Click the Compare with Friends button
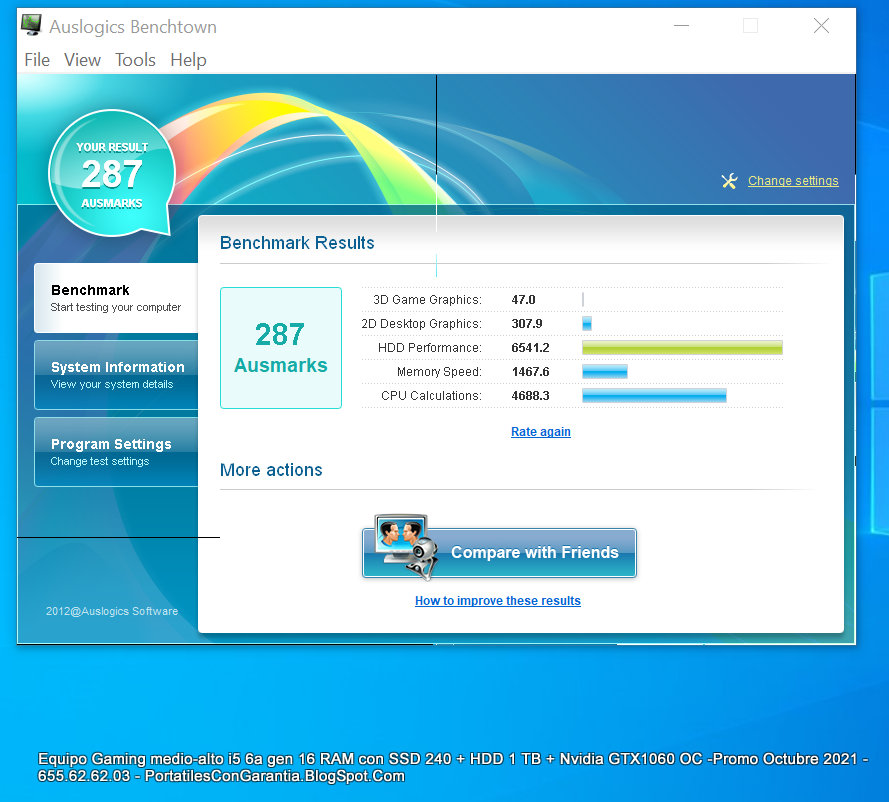889x802 pixels. 499,553
